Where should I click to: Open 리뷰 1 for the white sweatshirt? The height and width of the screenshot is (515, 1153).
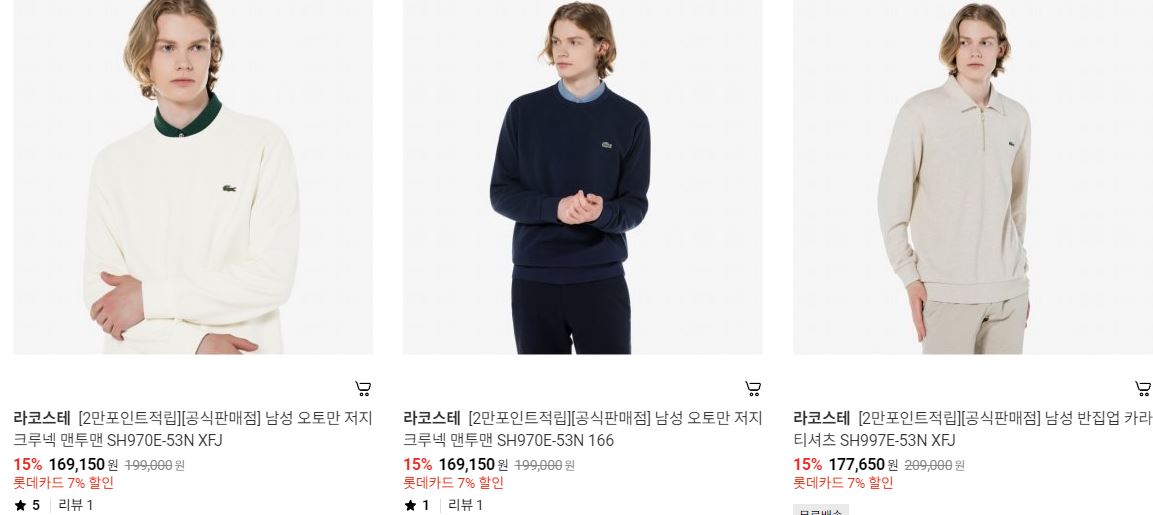(76, 505)
